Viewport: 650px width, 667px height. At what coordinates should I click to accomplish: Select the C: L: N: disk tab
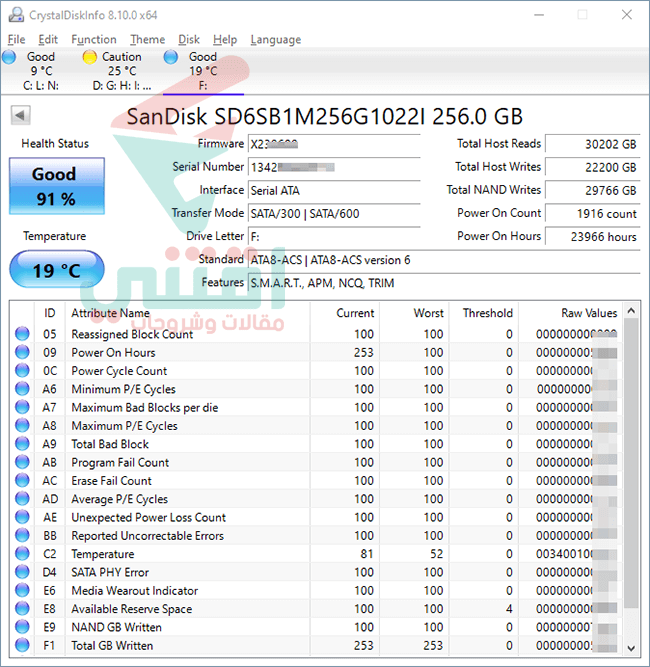click(40, 71)
